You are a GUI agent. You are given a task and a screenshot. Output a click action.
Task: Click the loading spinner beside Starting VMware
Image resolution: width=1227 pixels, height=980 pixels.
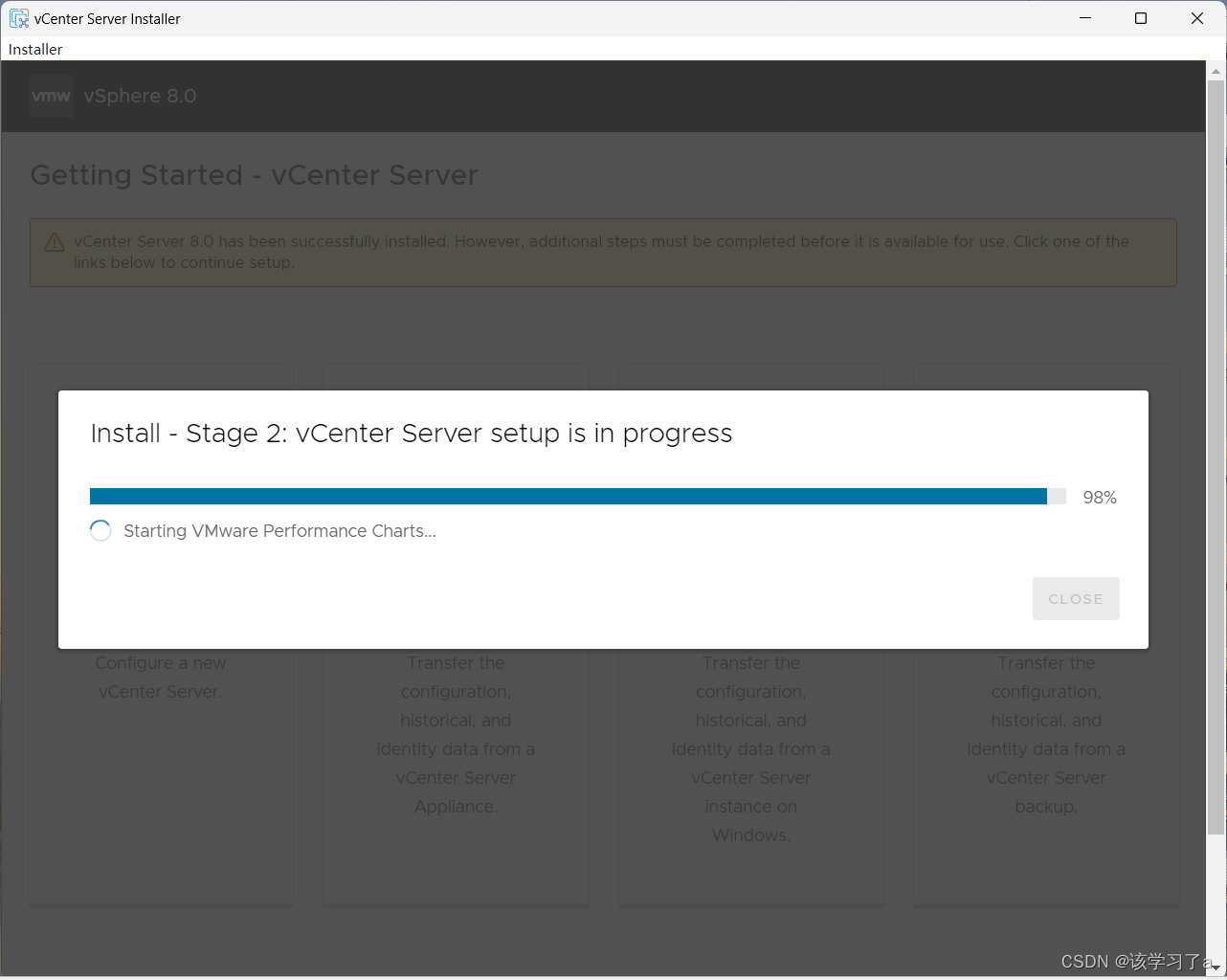tap(100, 531)
